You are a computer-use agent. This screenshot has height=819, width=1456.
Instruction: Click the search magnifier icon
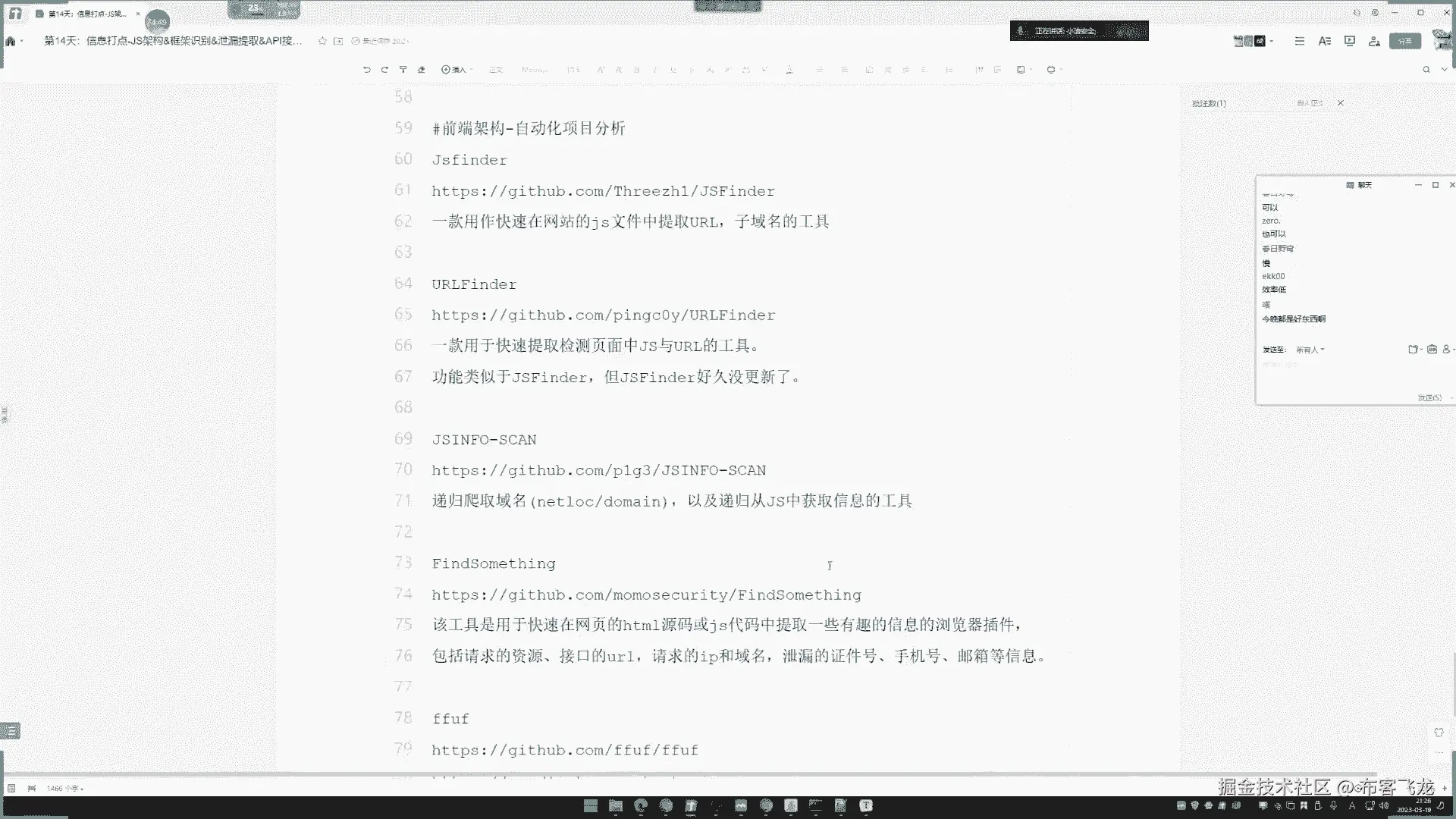pyautogui.click(x=1426, y=70)
